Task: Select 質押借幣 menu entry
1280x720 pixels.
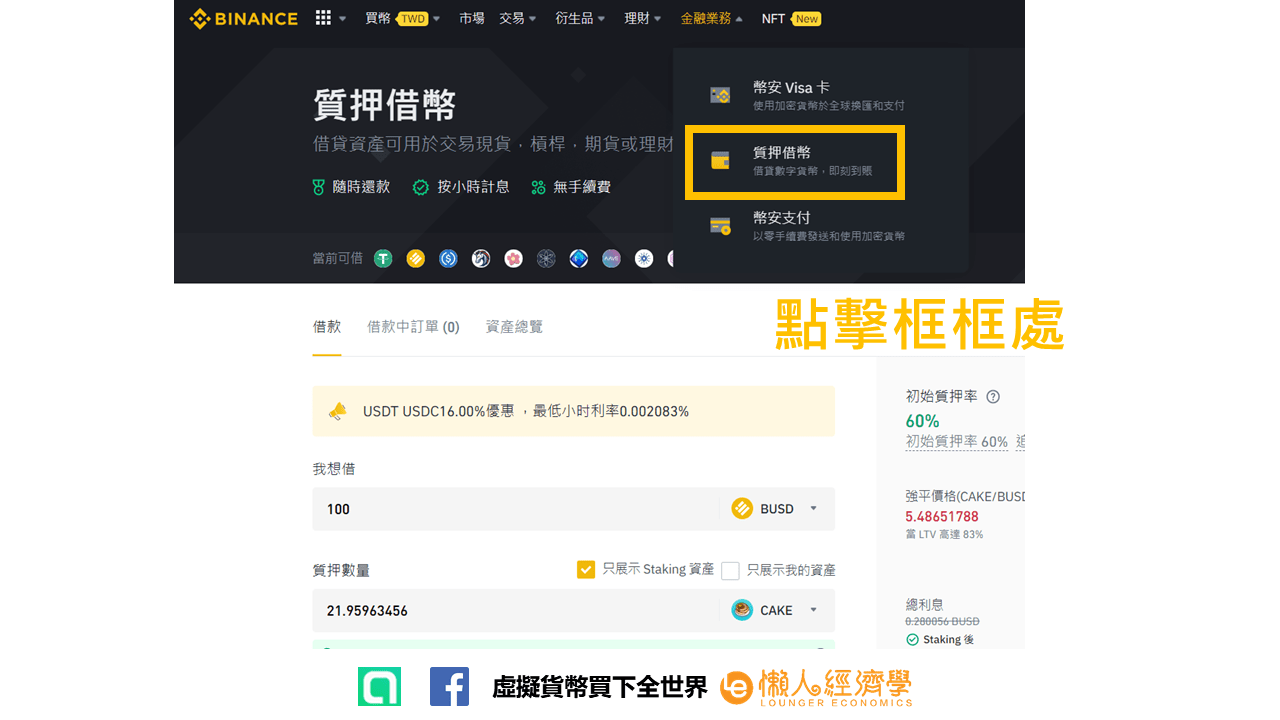Action: point(795,161)
